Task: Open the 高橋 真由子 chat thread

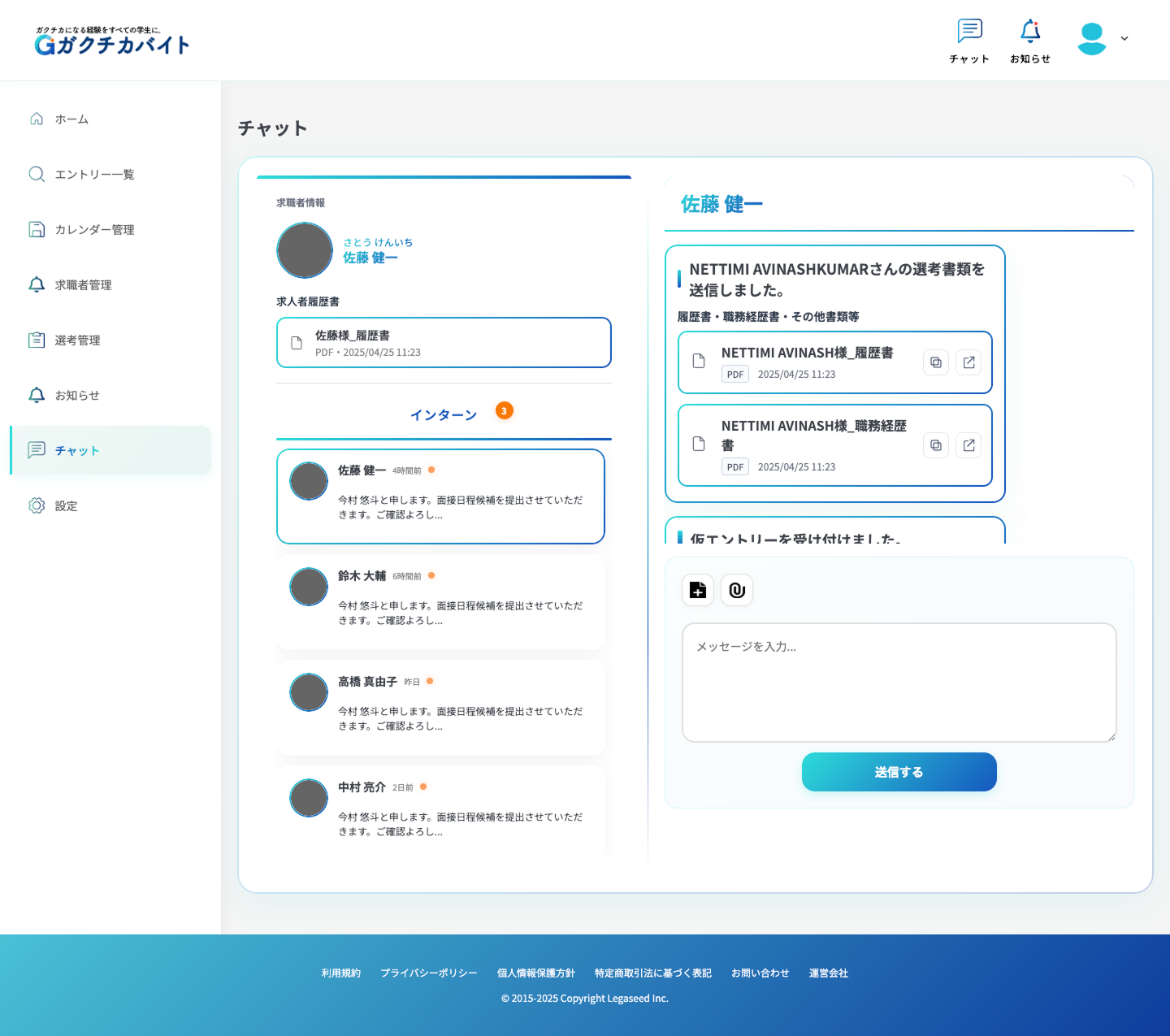Action: coord(440,707)
